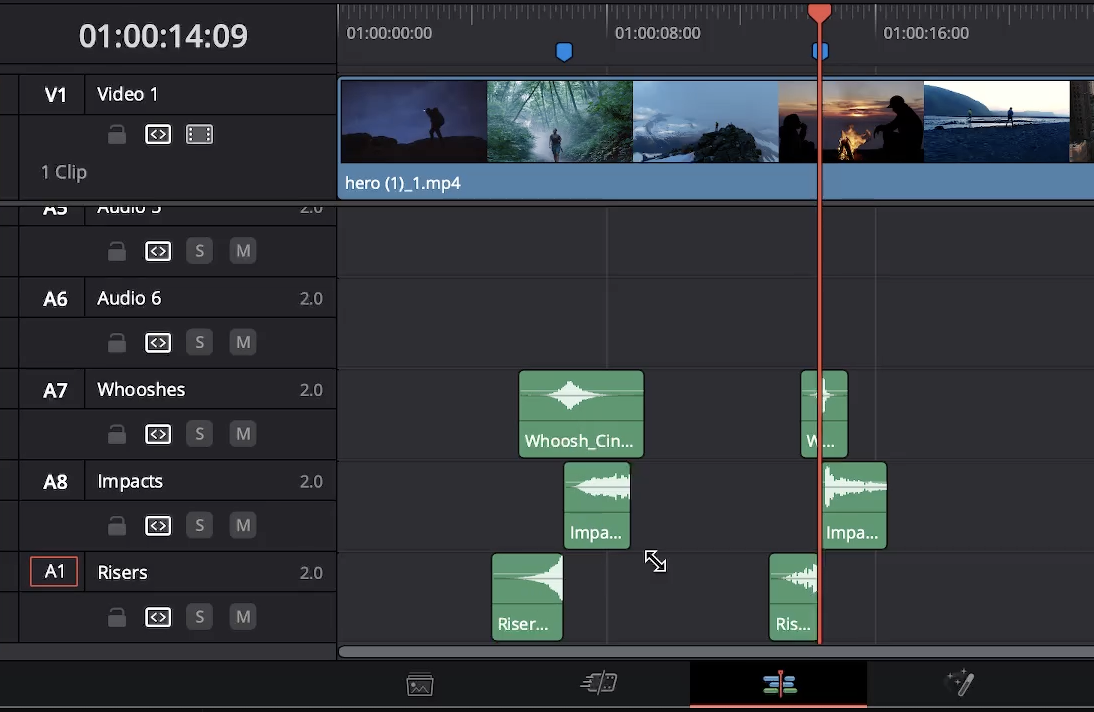Image resolution: width=1094 pixels, height=712 pixels.
Task: Select the V1 destination control
Action: pos(55,94)
